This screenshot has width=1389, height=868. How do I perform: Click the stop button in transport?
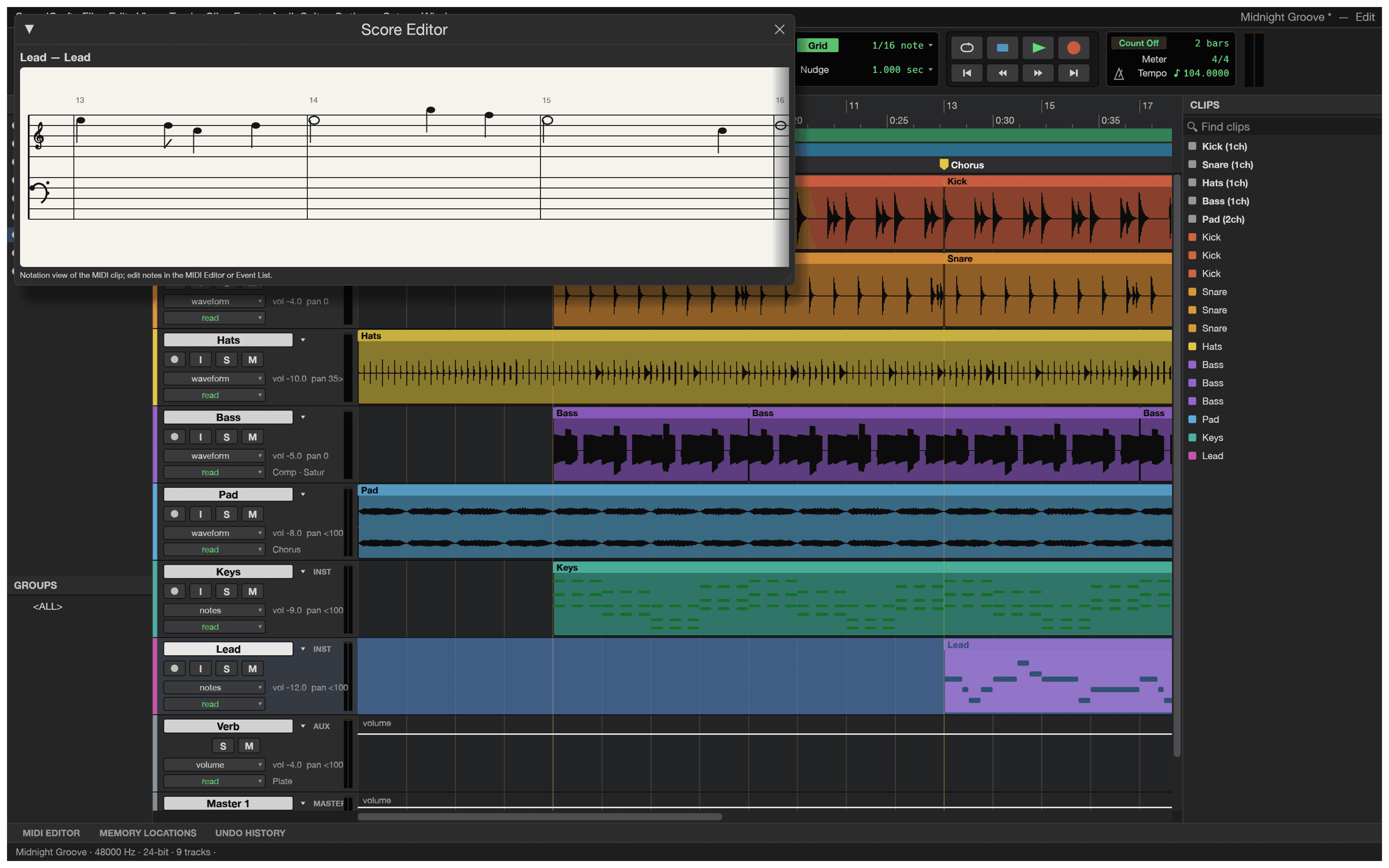click(1002, 47)
